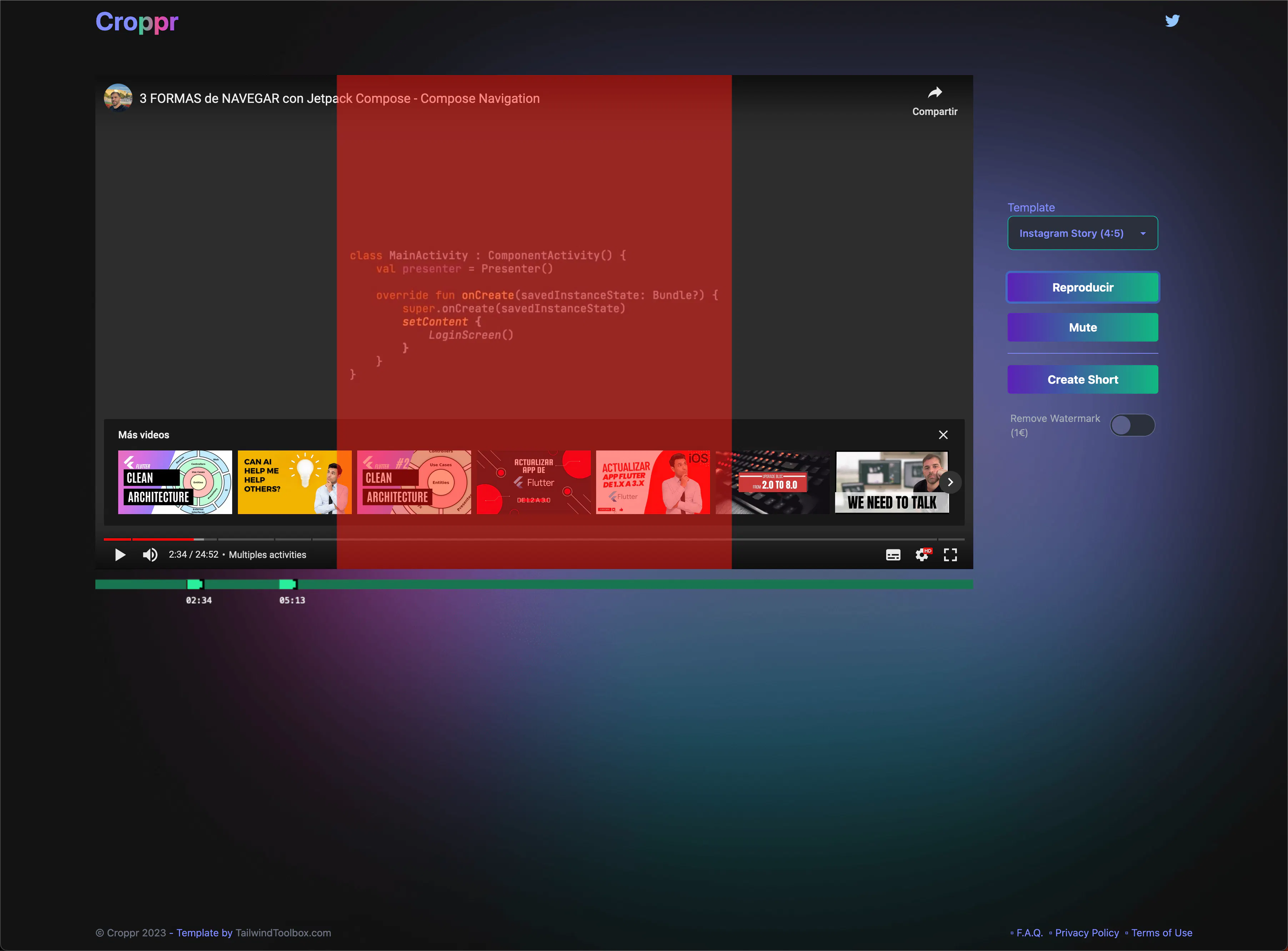Click the Mute button
This screenshot has height=951, width=1288.
[x=1083, y=328]
